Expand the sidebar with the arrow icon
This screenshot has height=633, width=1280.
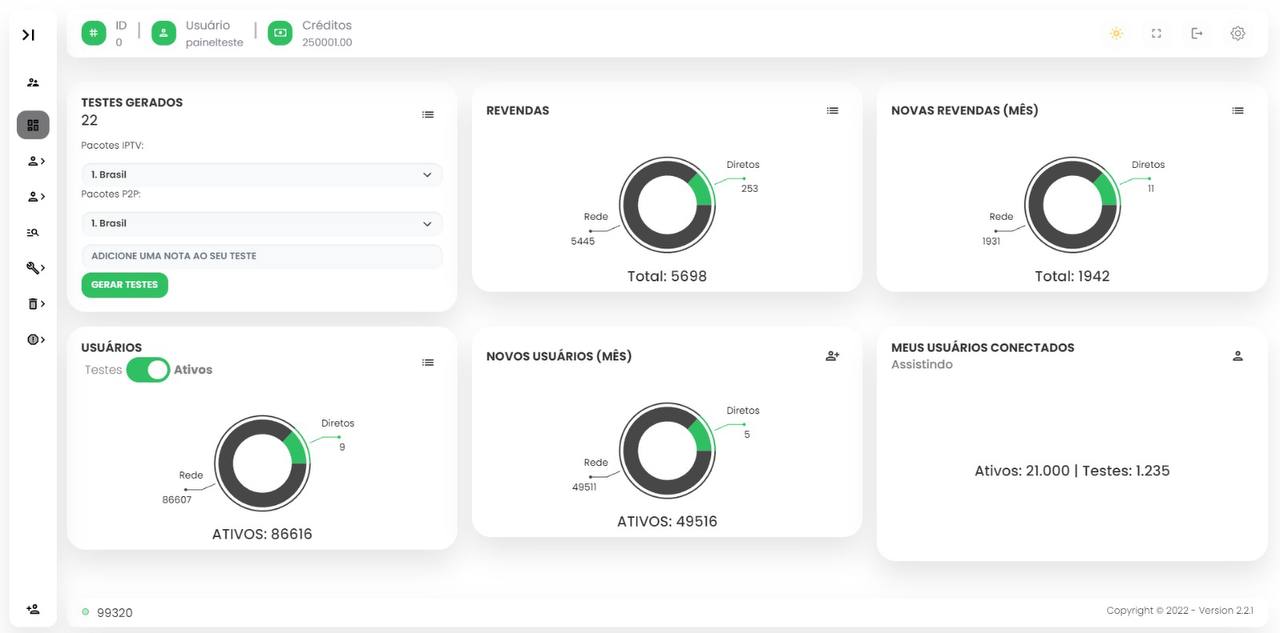pos(28,35)
